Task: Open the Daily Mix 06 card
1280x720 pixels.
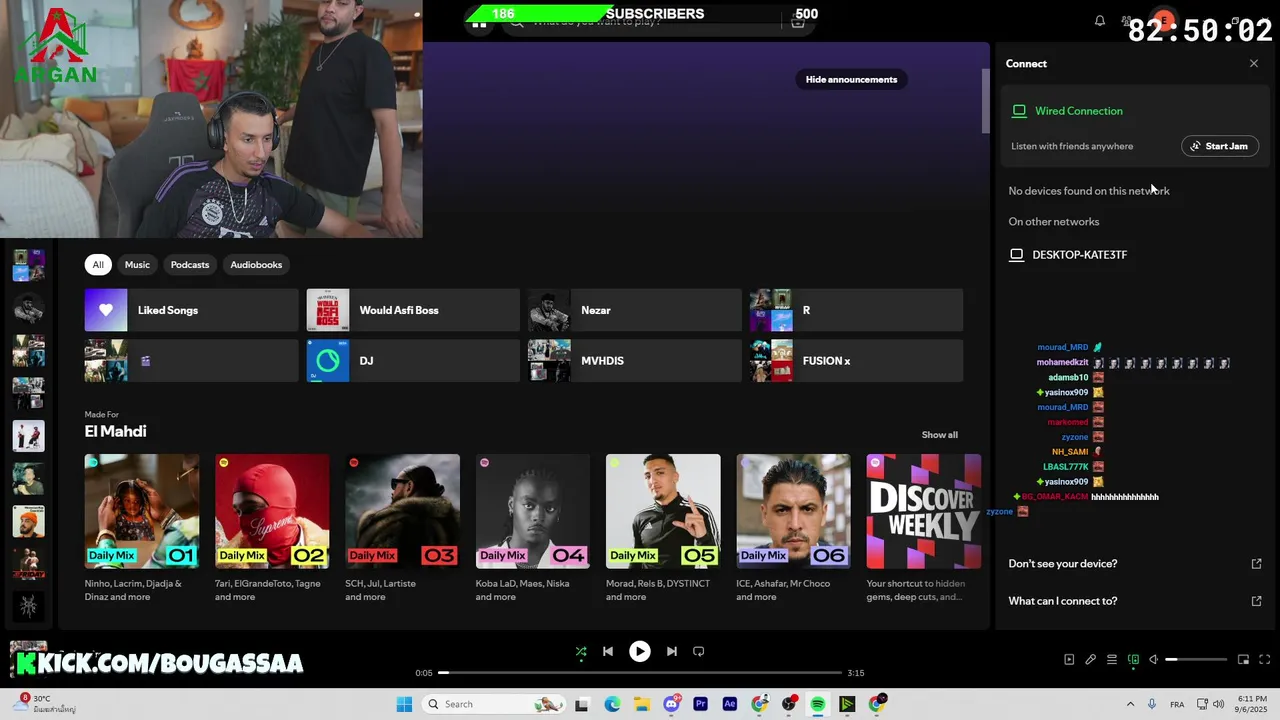Action: coord(793,530)
